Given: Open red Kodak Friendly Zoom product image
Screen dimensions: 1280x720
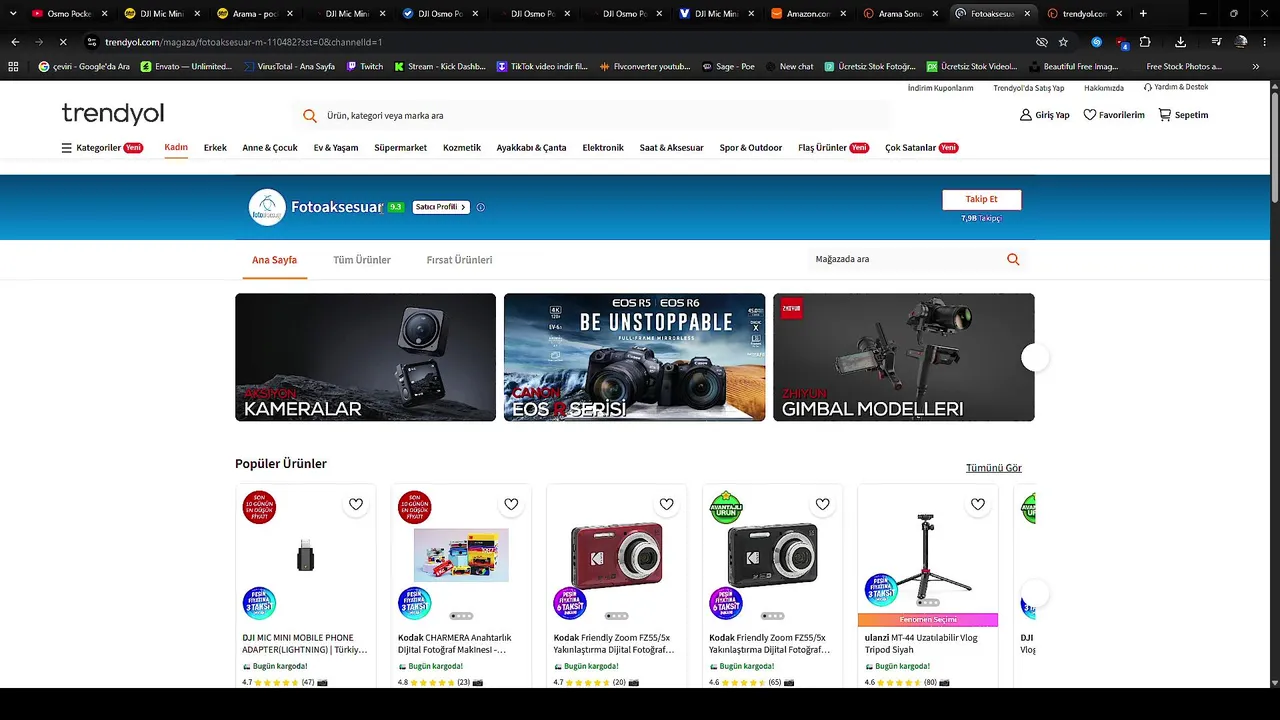Looking at the screenshot, I should pyautogui.click(x=617, y=554).
